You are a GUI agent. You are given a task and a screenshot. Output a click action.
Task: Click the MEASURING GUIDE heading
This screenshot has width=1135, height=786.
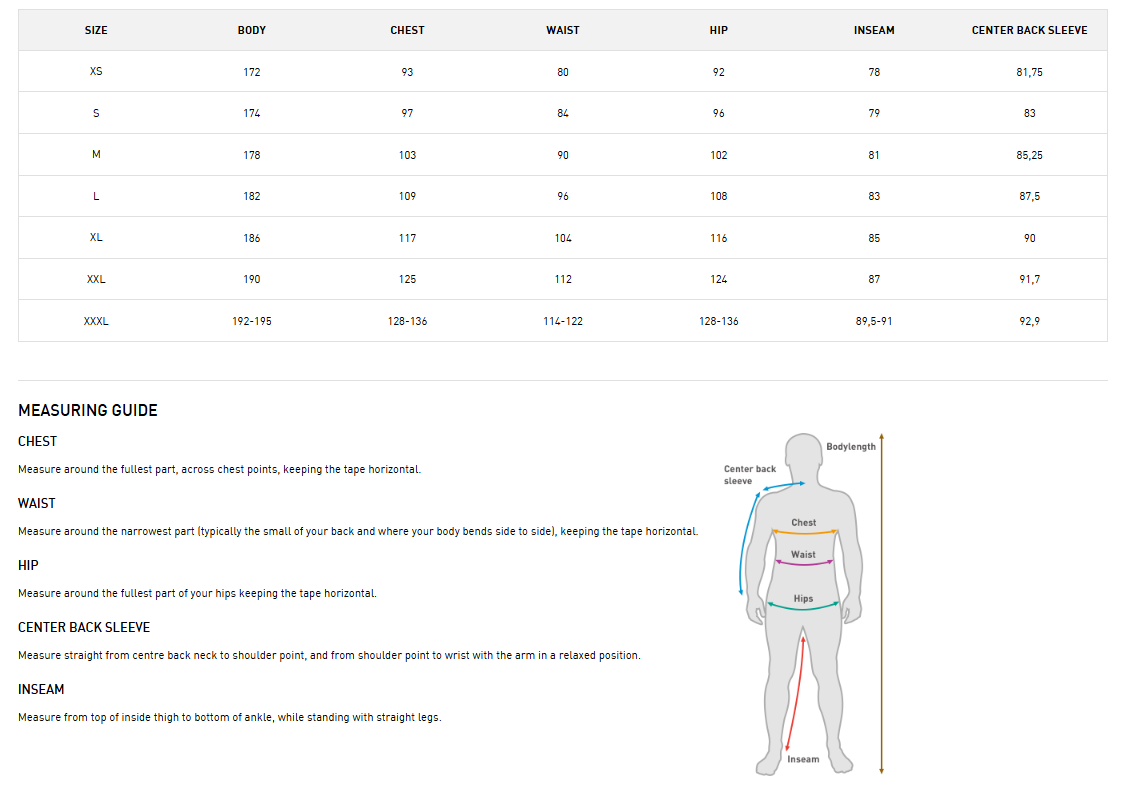click(88, 410)
